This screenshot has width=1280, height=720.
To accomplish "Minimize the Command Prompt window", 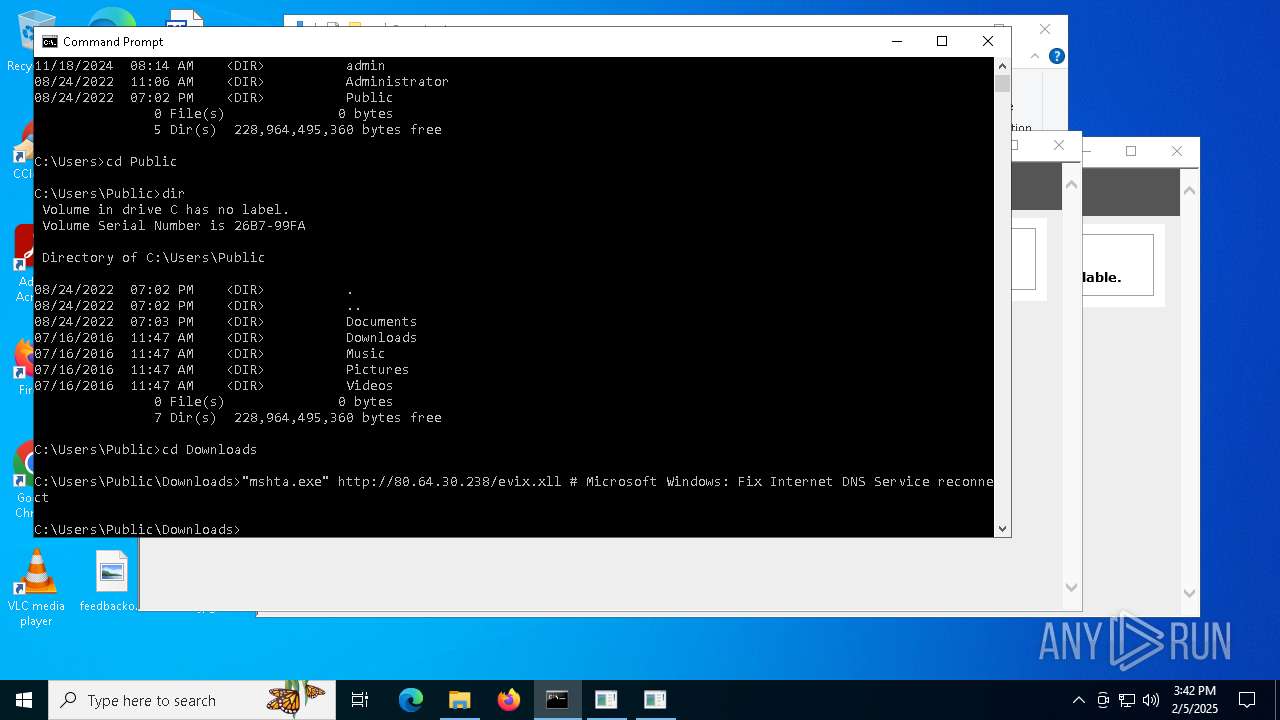I will (x=896, y=41).
